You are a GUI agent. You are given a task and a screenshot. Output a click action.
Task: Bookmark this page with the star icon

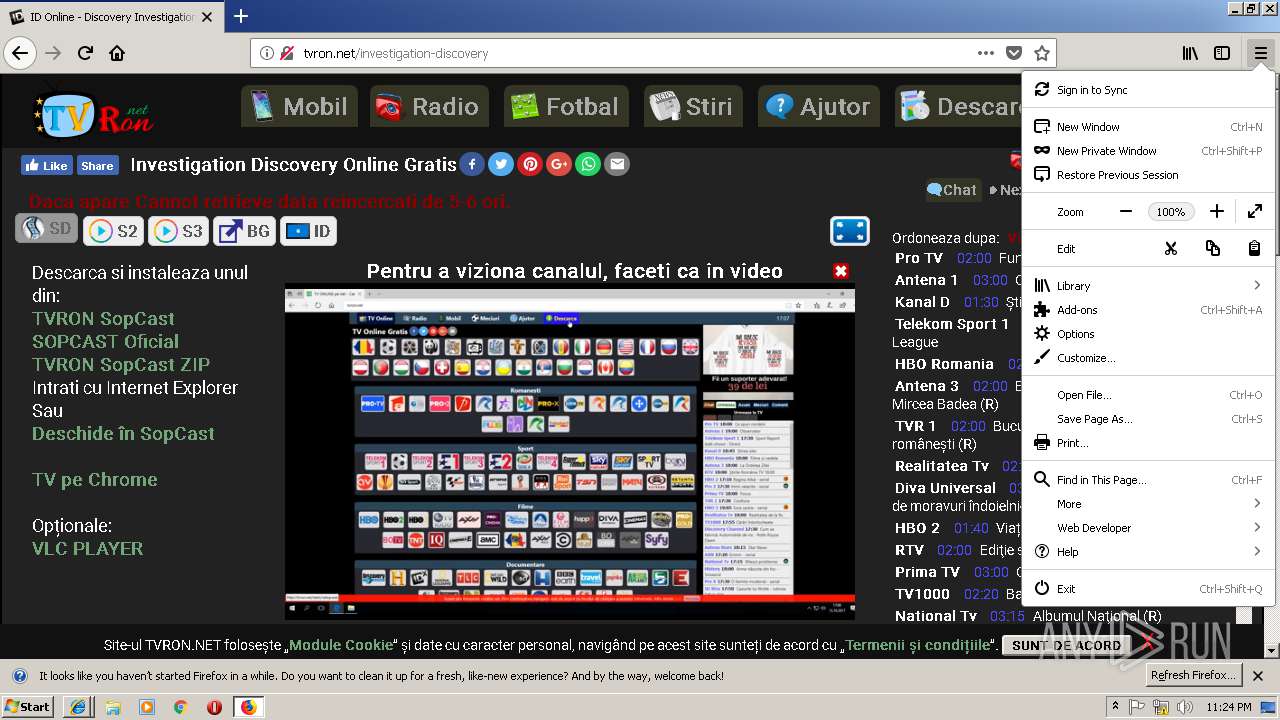click(1041, 53)
